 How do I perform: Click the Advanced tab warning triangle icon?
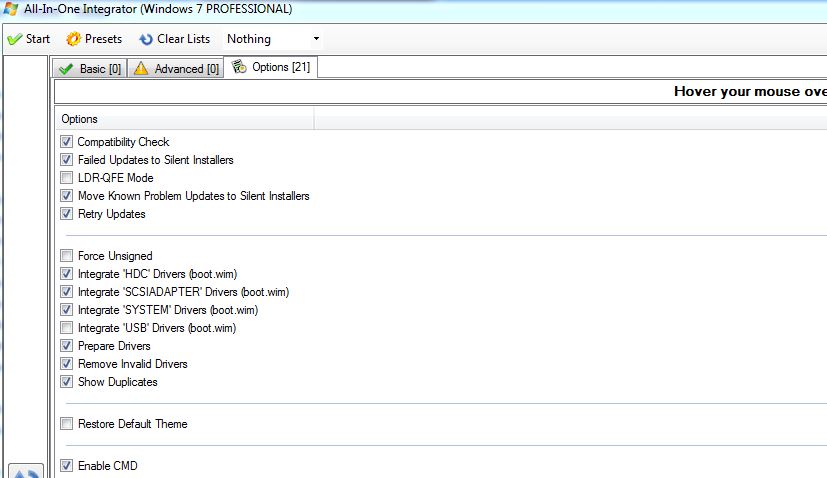pos(141,69)
